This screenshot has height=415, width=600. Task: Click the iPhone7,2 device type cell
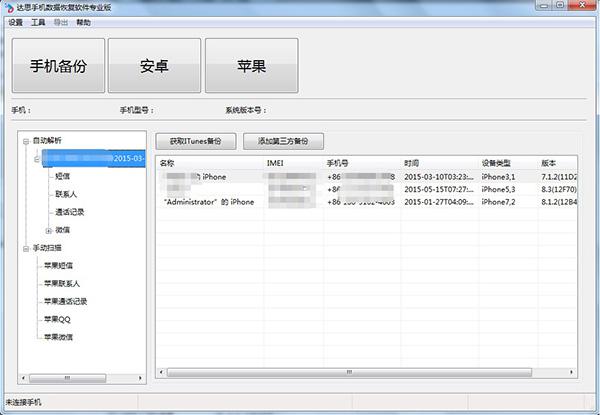pos(498,202)
